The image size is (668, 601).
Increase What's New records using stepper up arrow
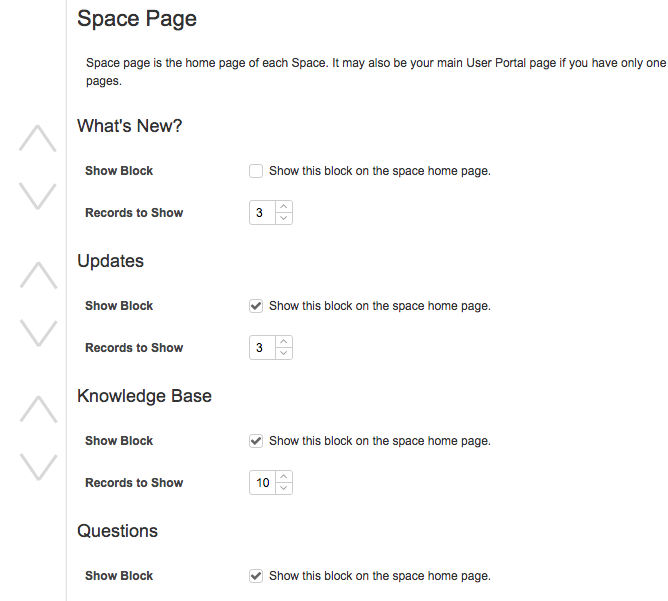coord(284,207)
